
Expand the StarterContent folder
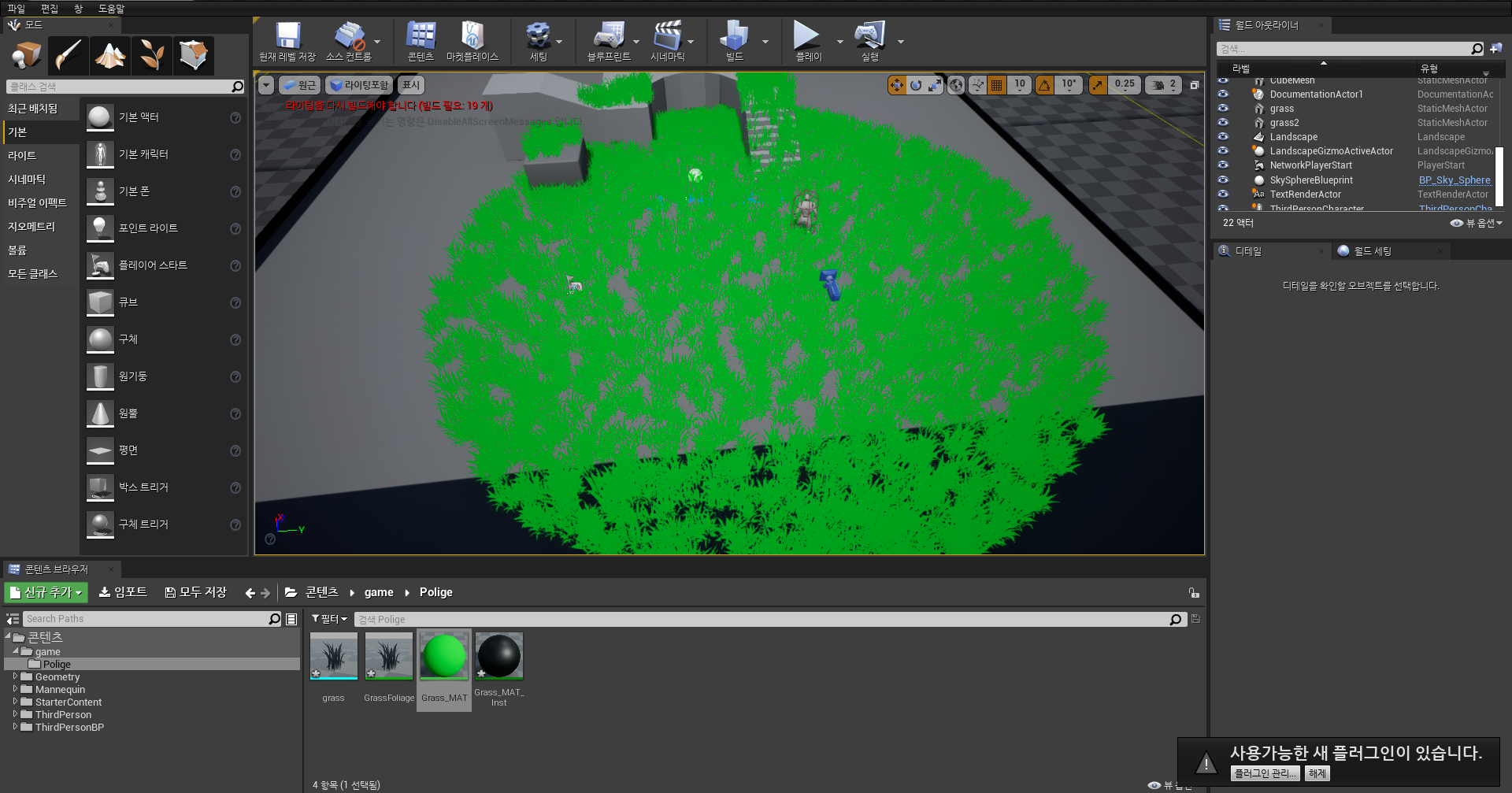(15, 702)
